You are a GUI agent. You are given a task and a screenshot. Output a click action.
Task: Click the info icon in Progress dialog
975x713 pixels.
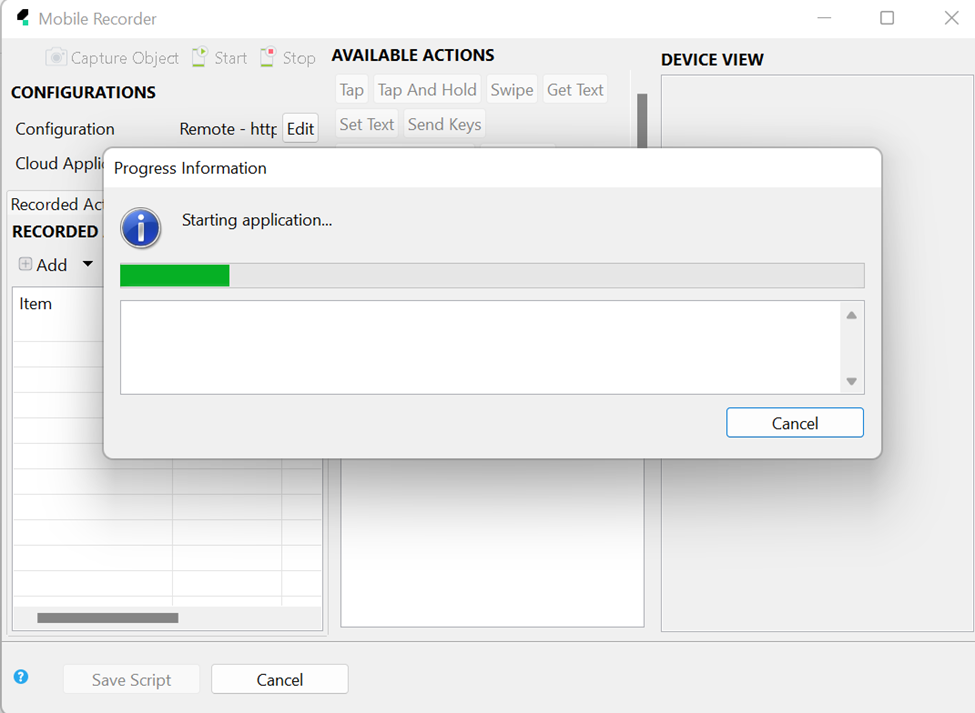coord(141,228)
